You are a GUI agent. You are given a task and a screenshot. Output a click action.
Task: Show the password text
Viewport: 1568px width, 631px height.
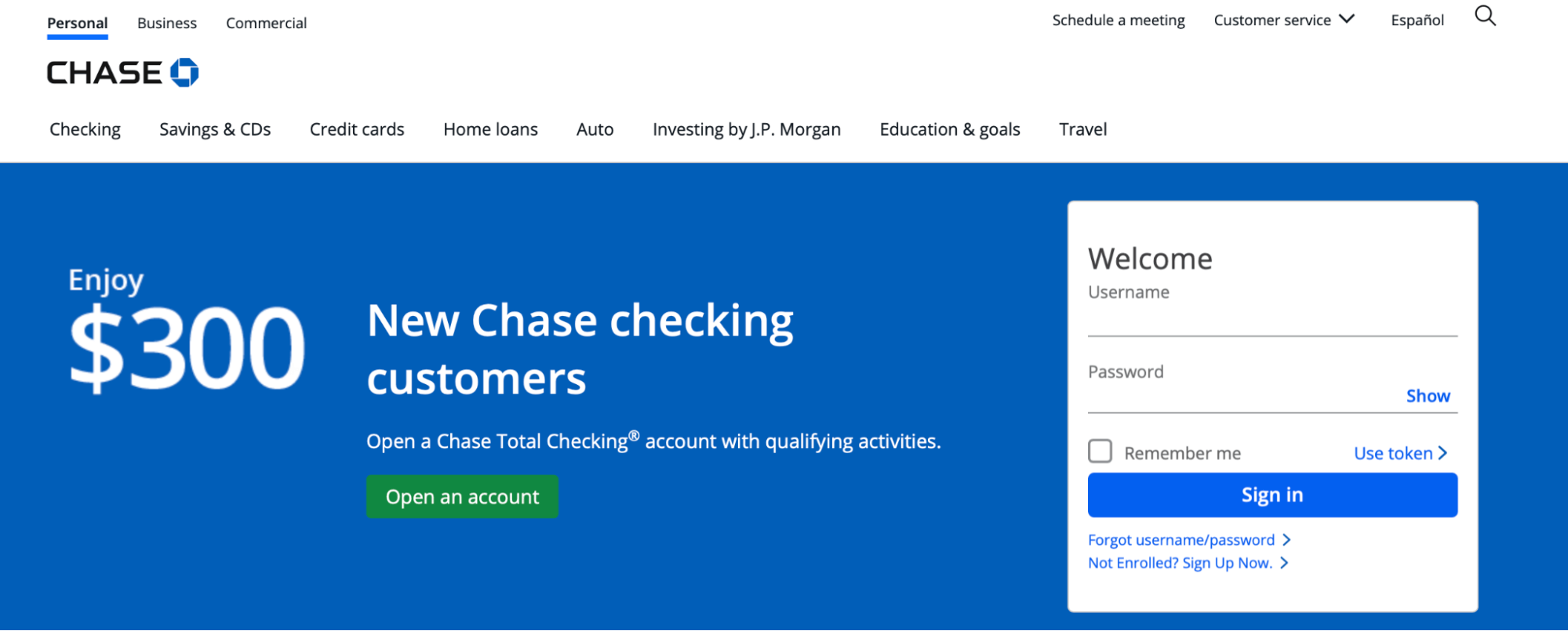pyautogui.click(x=1428, y=396)
